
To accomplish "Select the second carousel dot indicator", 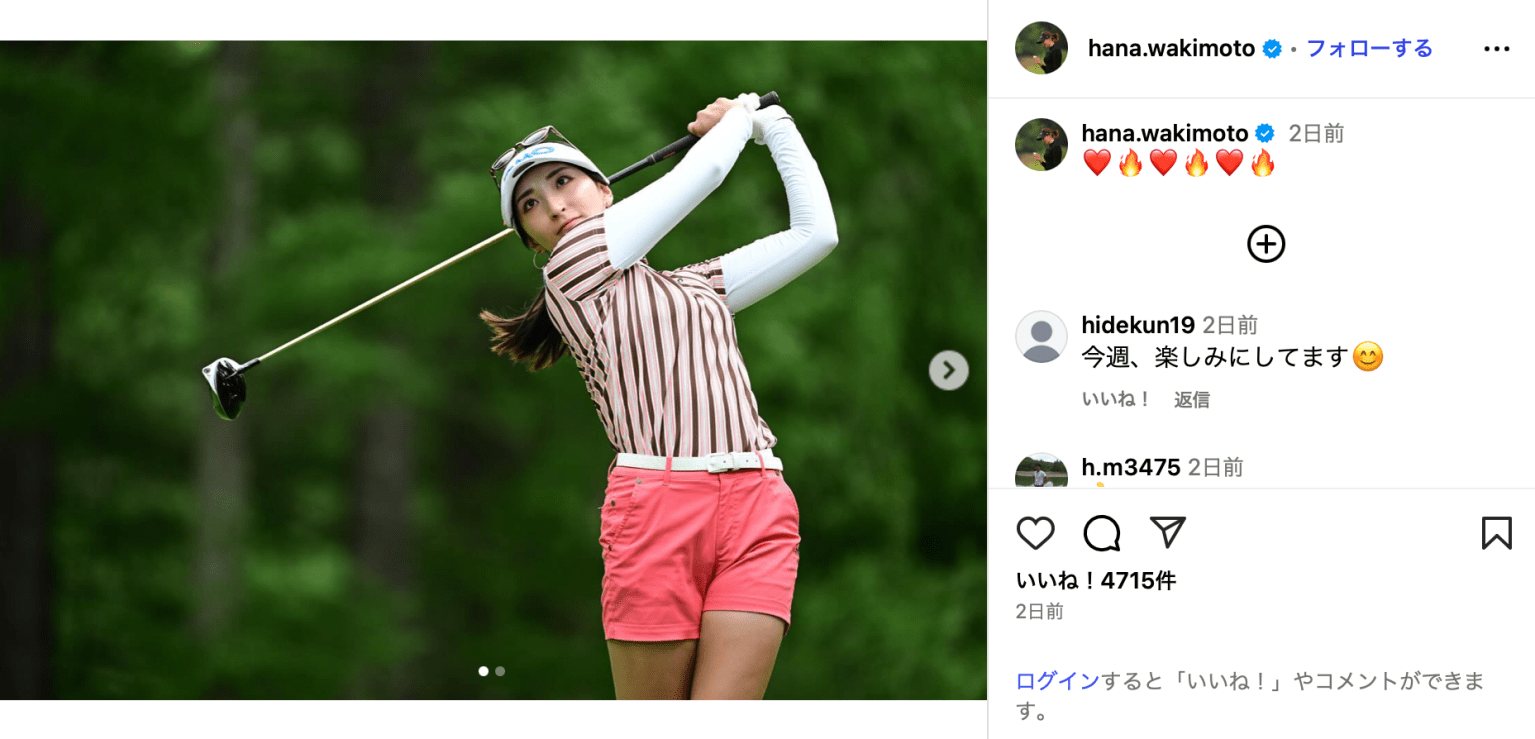I will [x=500, y=671].
